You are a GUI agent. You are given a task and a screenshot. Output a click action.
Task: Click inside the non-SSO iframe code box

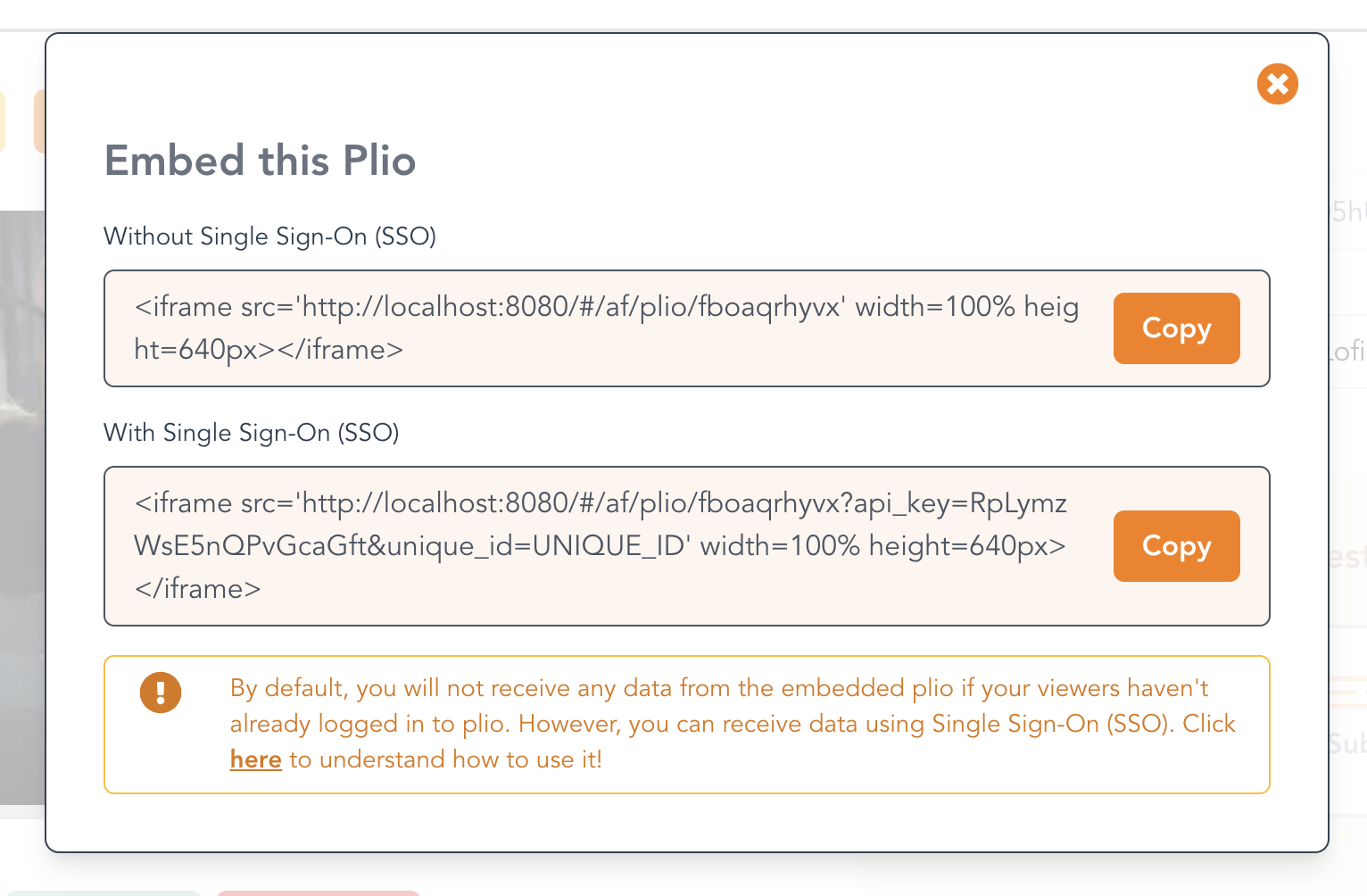point(607,328)
